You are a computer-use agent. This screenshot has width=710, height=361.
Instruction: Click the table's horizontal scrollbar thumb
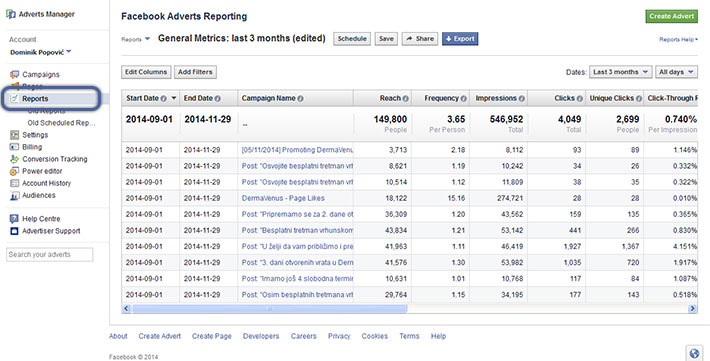click(x=269, y=308)
